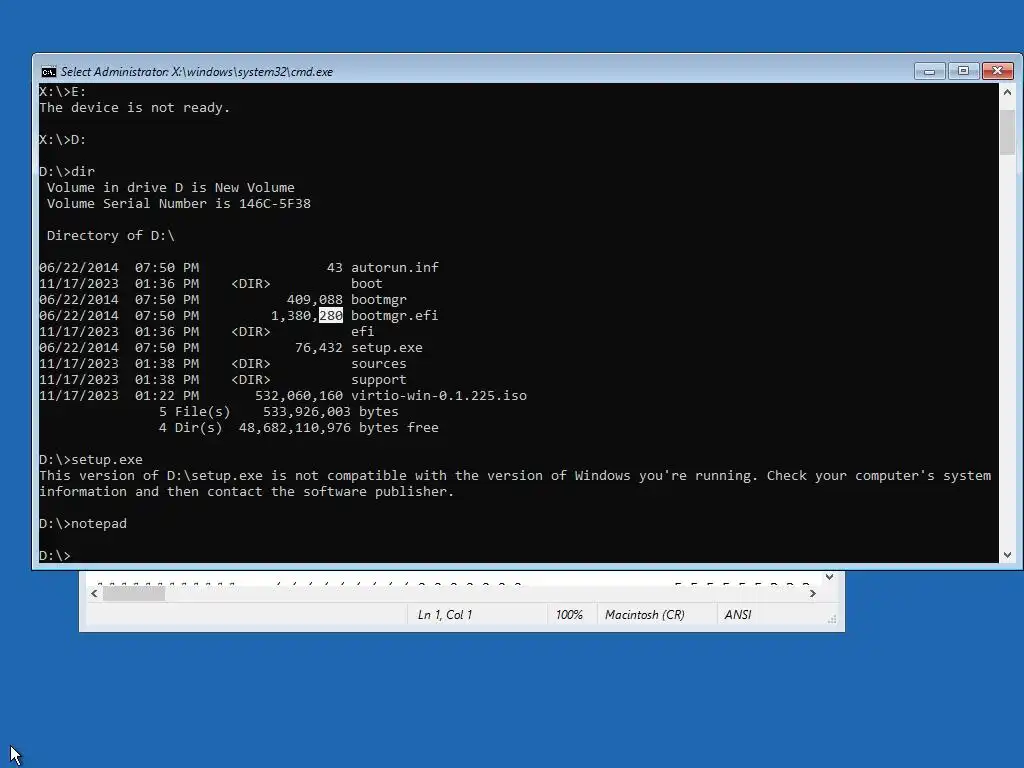Screen dimensions: 1024x768
Task: Maximize the Administrator cmd.exe window
Action: coord(963,71)
